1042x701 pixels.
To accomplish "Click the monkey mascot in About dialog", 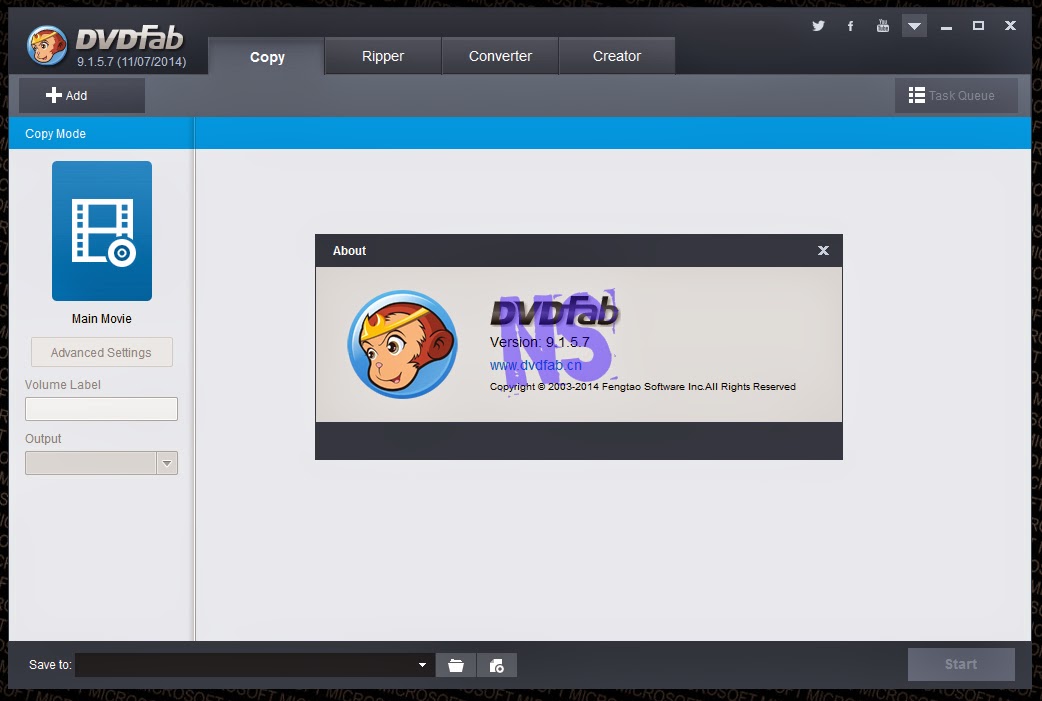I will click(x=403, y=344).
